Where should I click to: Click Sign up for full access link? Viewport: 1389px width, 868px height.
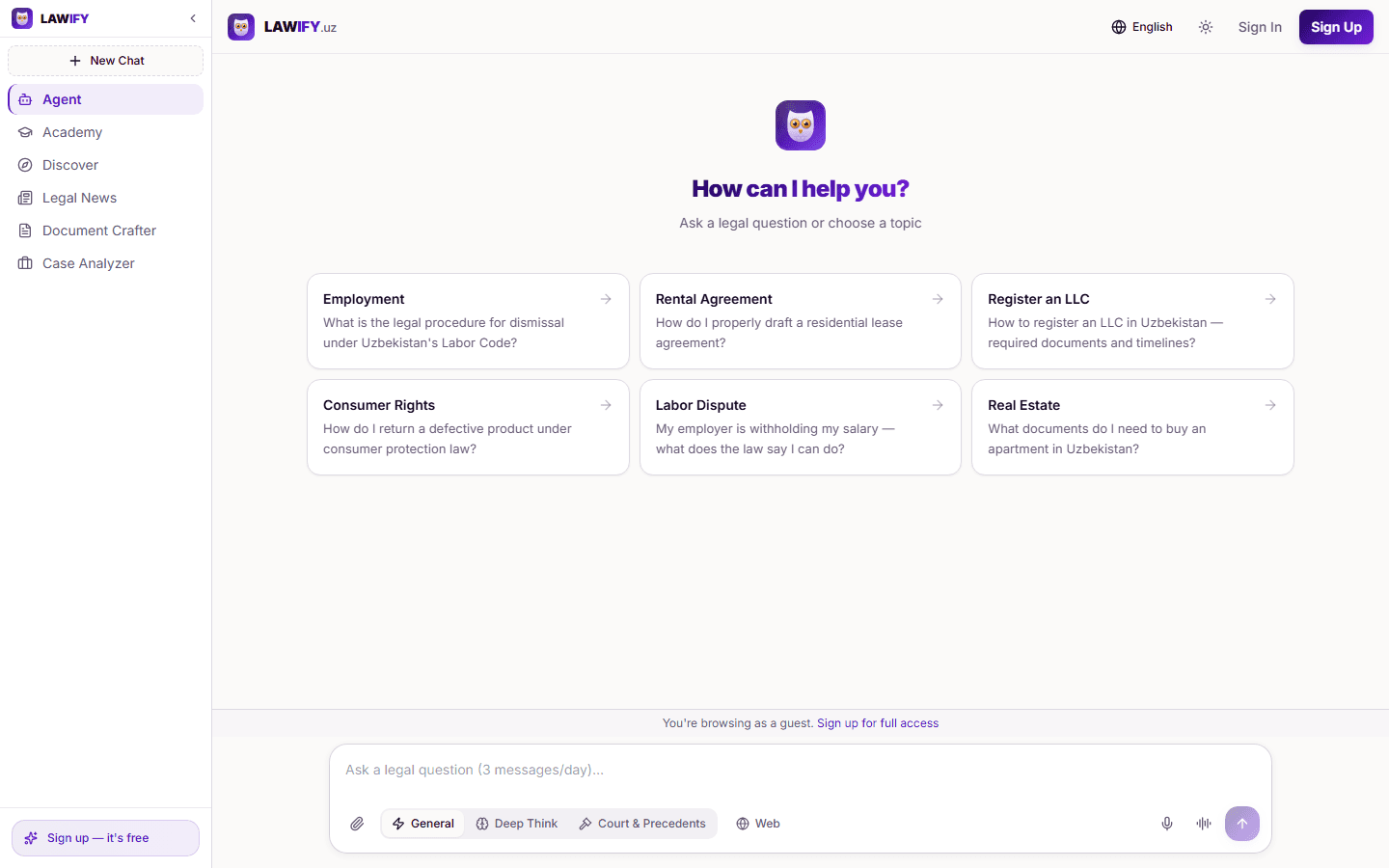pyautogui.click(x=878, y=723)
